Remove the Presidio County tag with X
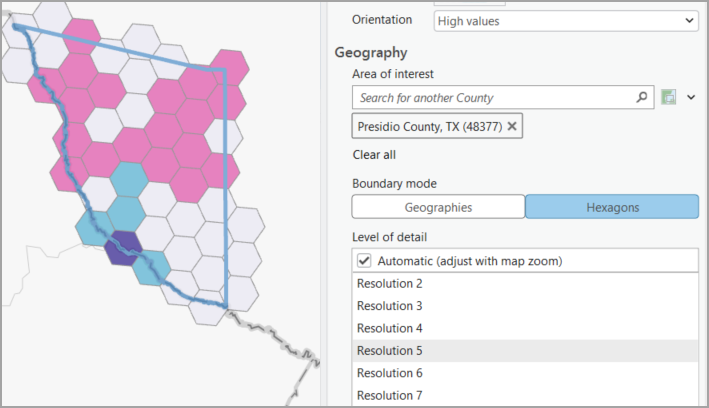This screenshot has width=709, height=408. pyautogui.click(x=512, y=126)
